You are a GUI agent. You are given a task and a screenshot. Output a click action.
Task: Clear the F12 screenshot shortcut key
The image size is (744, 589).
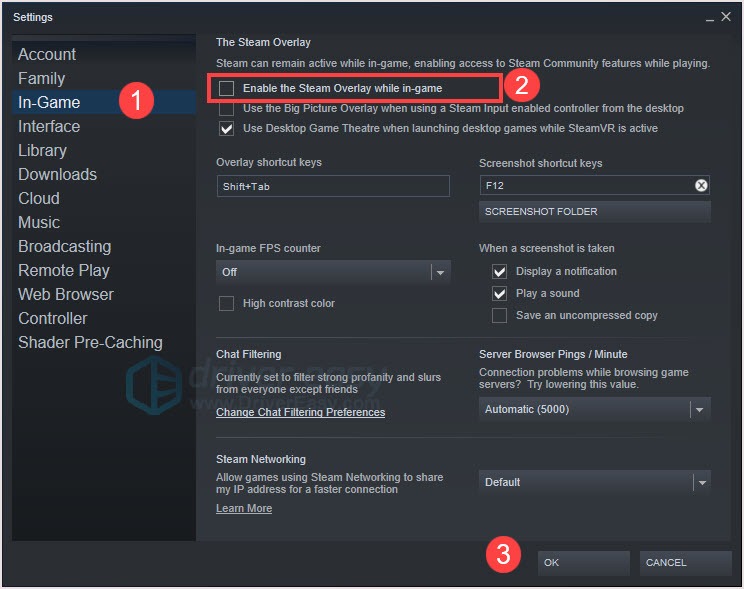[x=701, y=186]
